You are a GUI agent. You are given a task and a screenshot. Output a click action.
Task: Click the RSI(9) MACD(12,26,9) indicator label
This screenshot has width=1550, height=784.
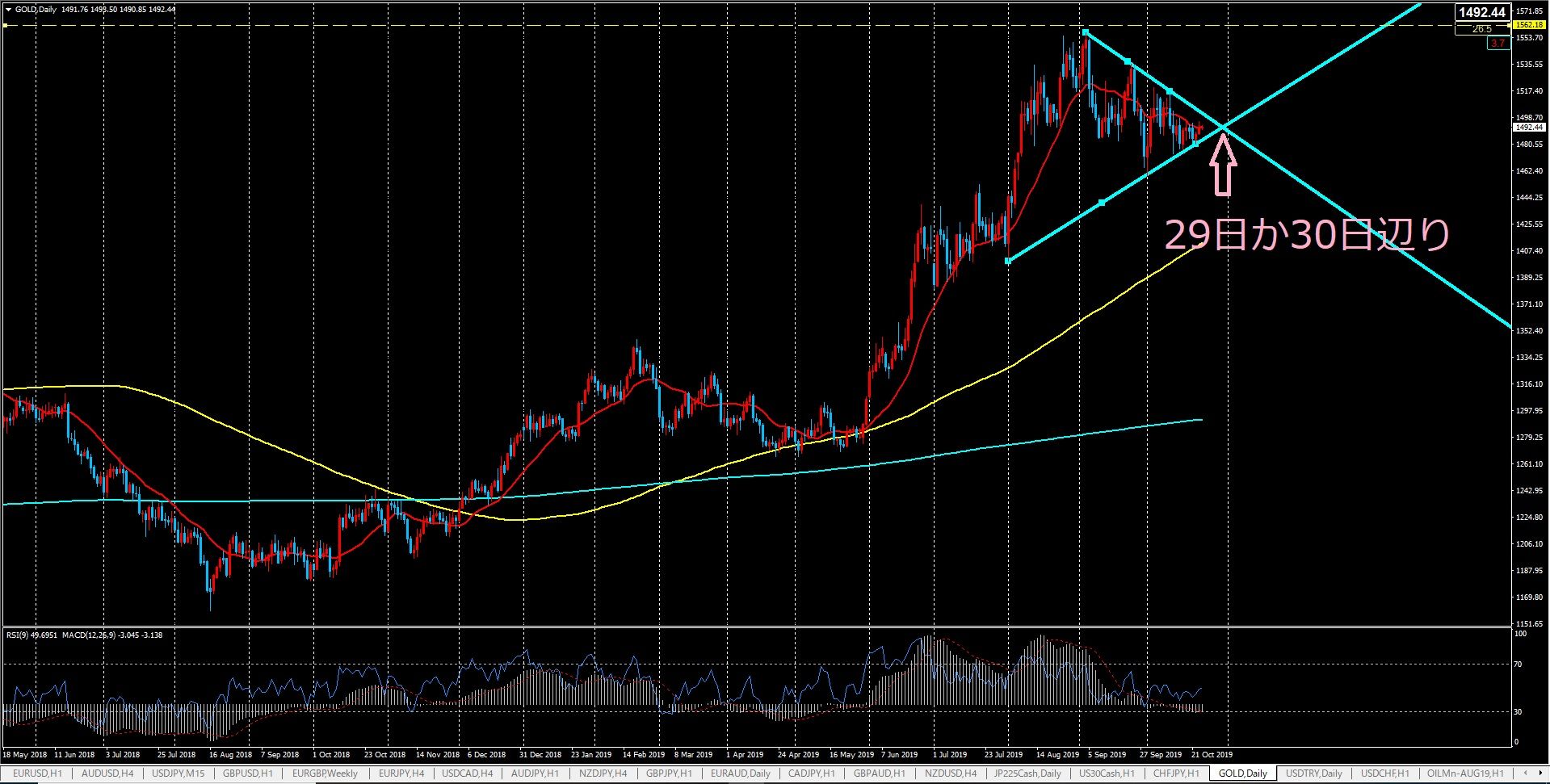(x=84, y=635)
